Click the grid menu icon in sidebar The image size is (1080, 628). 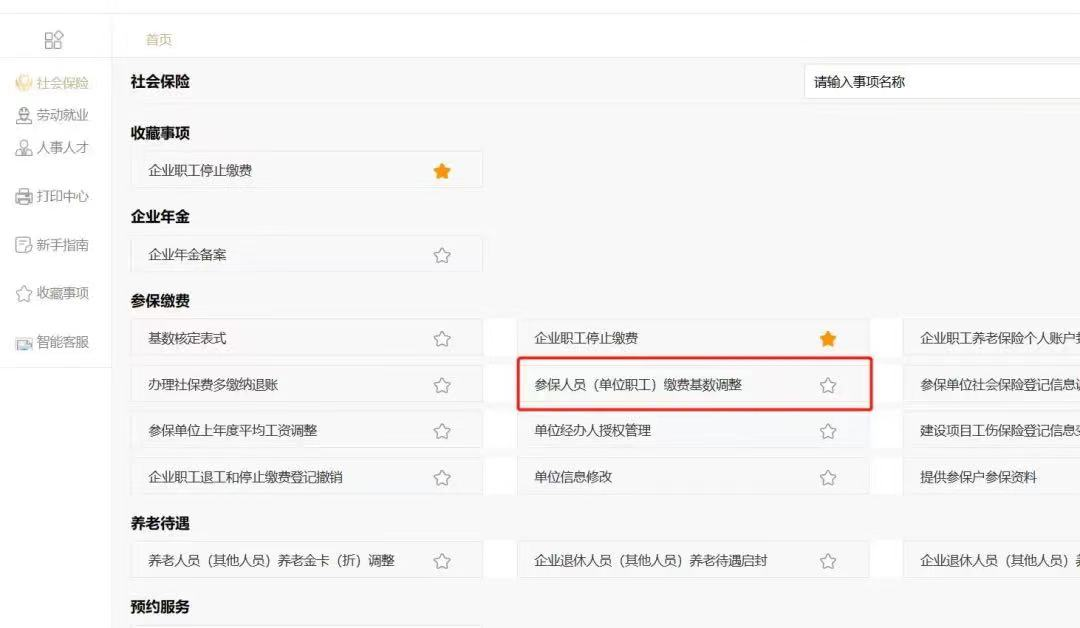54,40
